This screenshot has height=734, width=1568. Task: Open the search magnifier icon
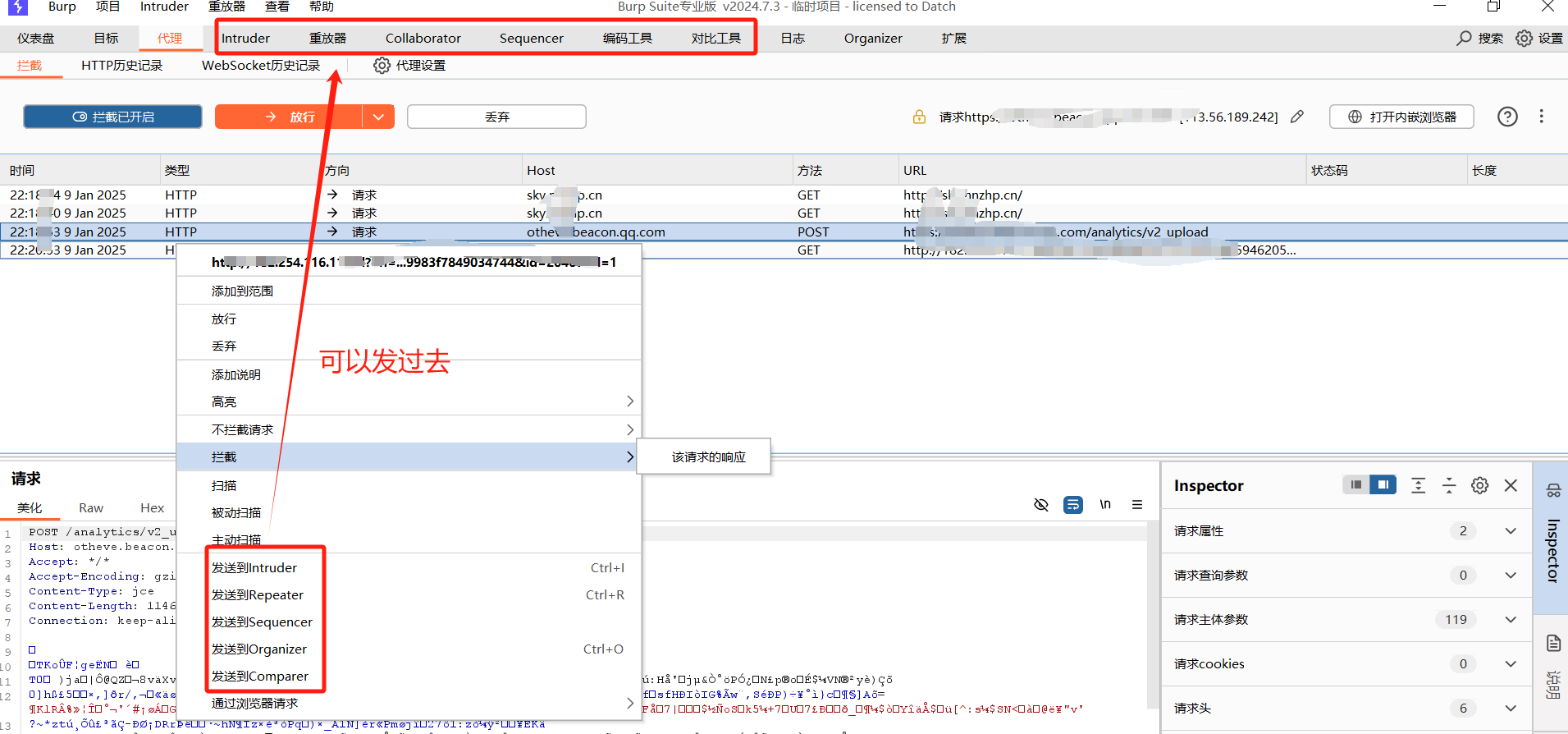pyautogui.click(x=1464, y=39)
